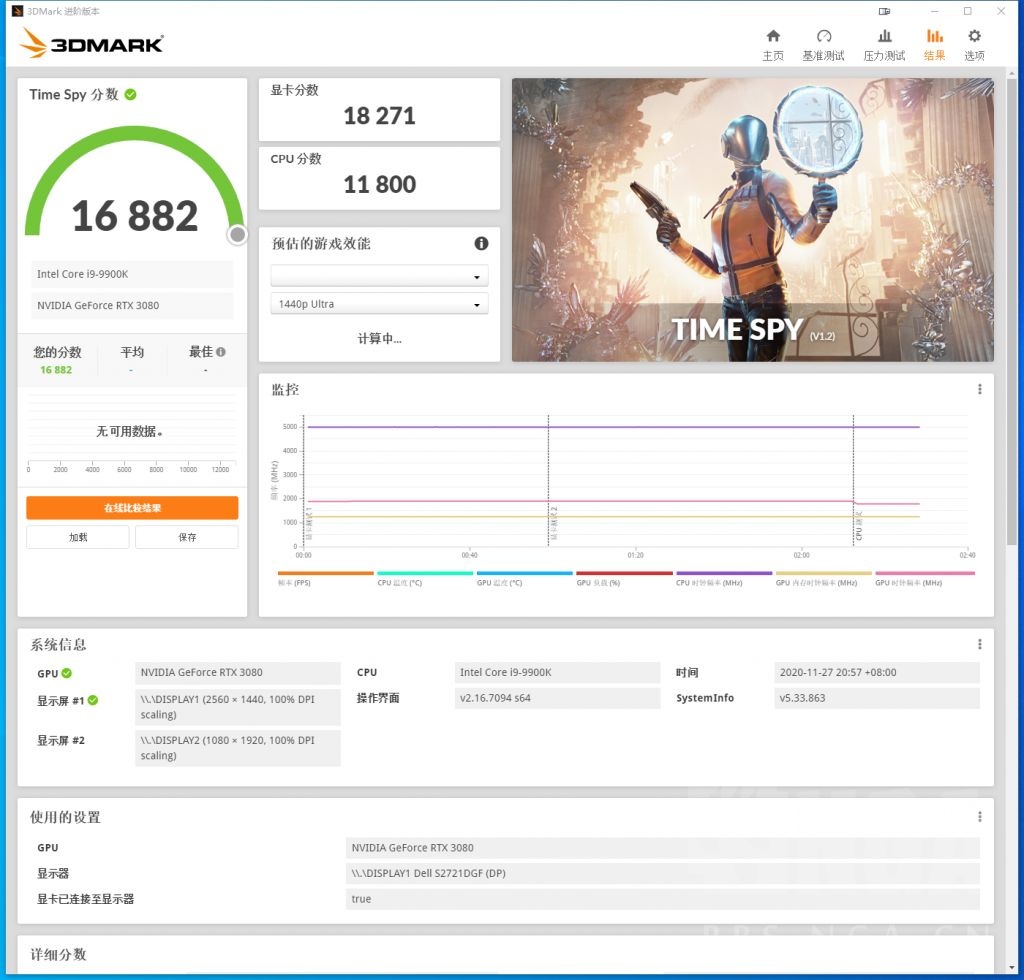Open the Benchmarks (基准测试) icon
This screenshot has height=980, width=1024.
tap(823, 44)
